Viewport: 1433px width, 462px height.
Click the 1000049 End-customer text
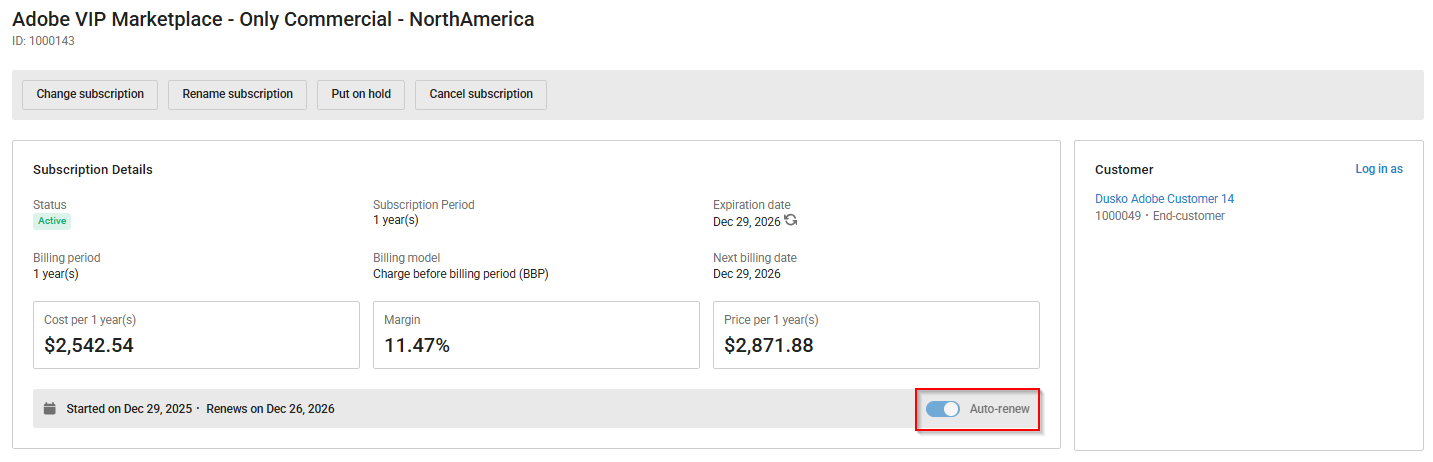click(x=1159, y=216)
